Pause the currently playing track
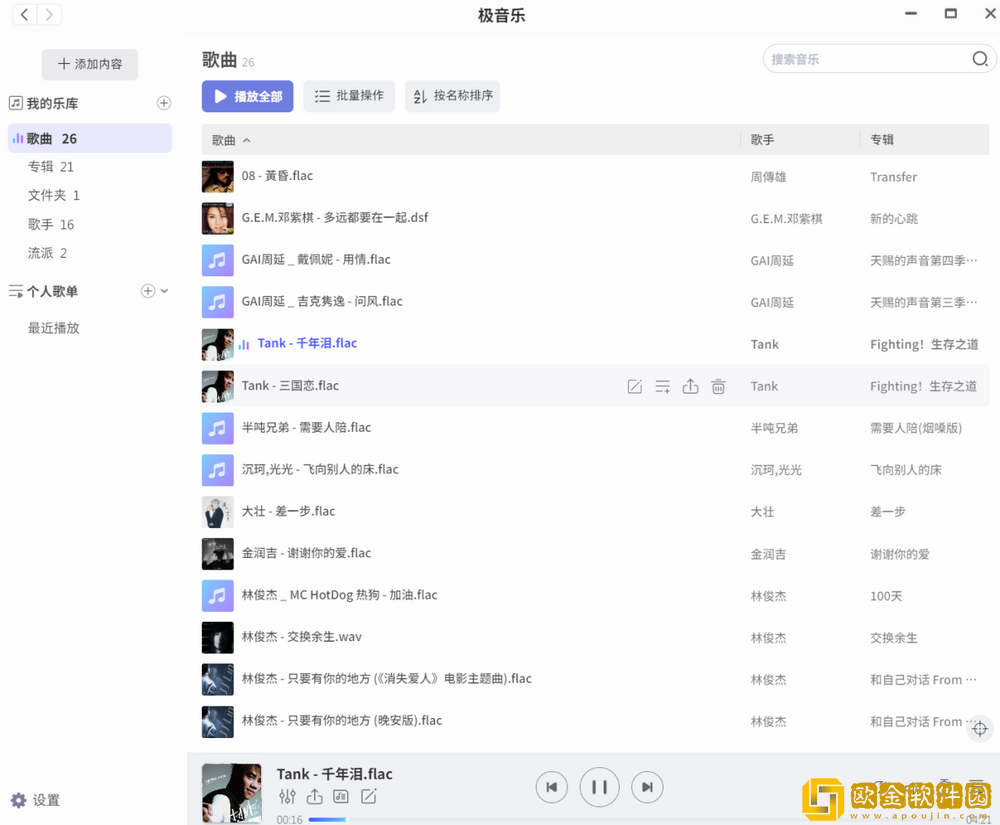The width and height of the screenshot is (1000, 825). click(599, 787)
